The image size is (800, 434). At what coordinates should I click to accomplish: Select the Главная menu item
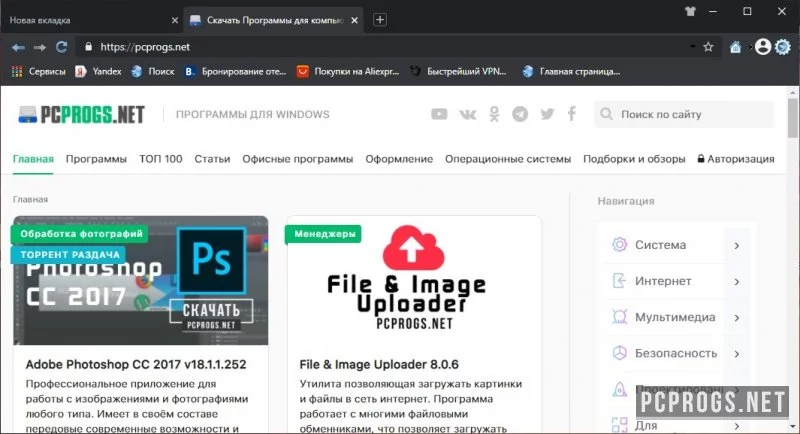point(33,159)
